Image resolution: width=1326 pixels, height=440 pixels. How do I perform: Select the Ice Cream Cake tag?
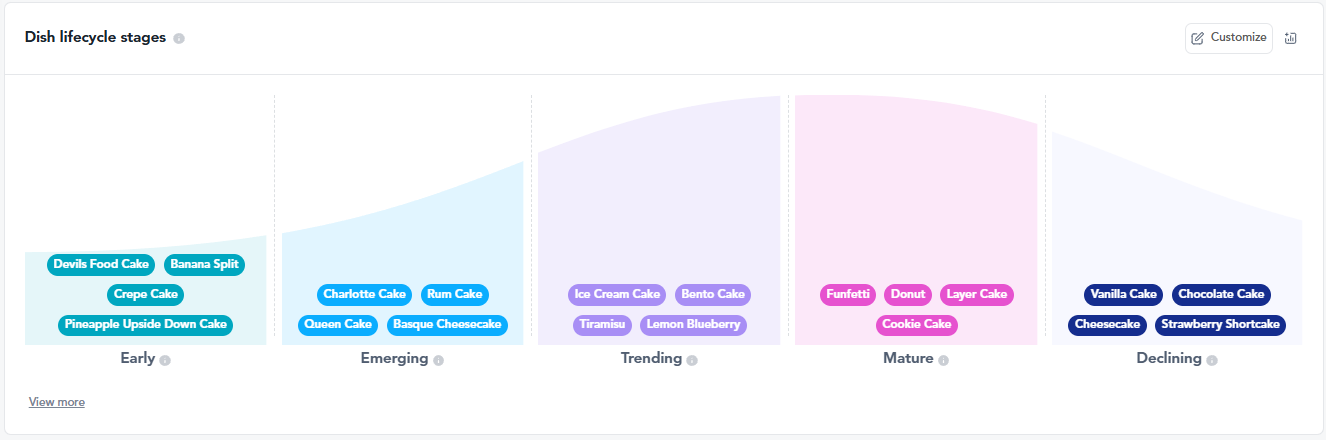[617, 295]
